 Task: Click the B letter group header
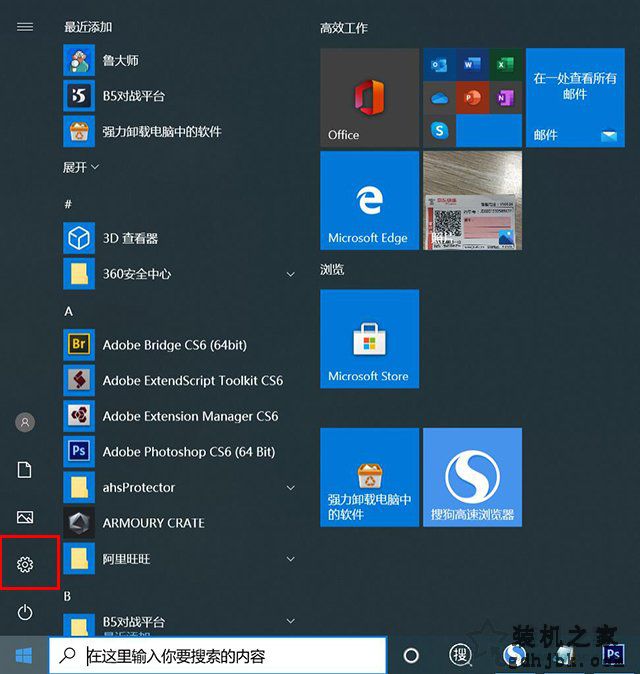click(x=67, y=596)
